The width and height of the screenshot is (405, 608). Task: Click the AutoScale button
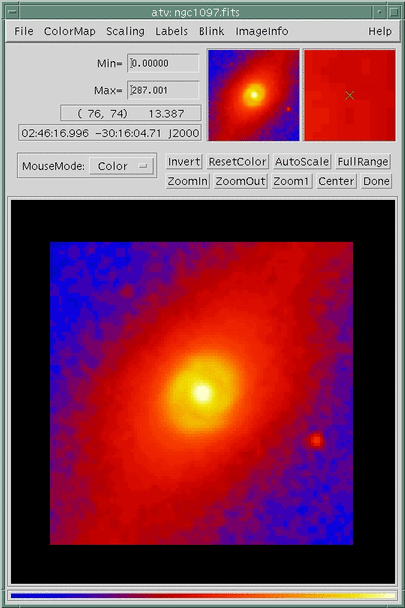(302, 162)
